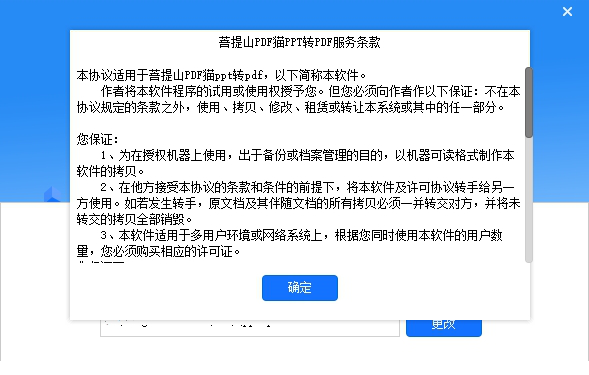This screenshot has height=375, width=589.
Task: Click the terms dialog scrollbar thumb
Action: 529,103
